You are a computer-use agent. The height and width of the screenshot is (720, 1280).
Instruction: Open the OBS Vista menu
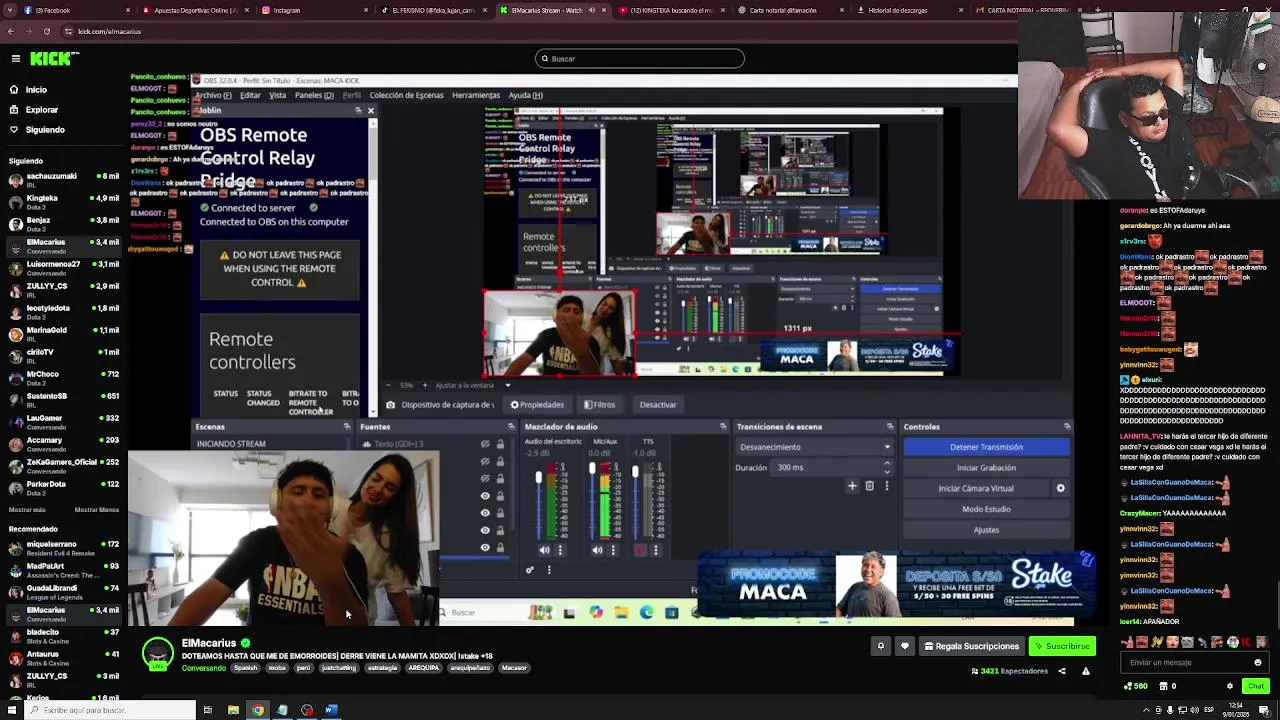[277, 95]
